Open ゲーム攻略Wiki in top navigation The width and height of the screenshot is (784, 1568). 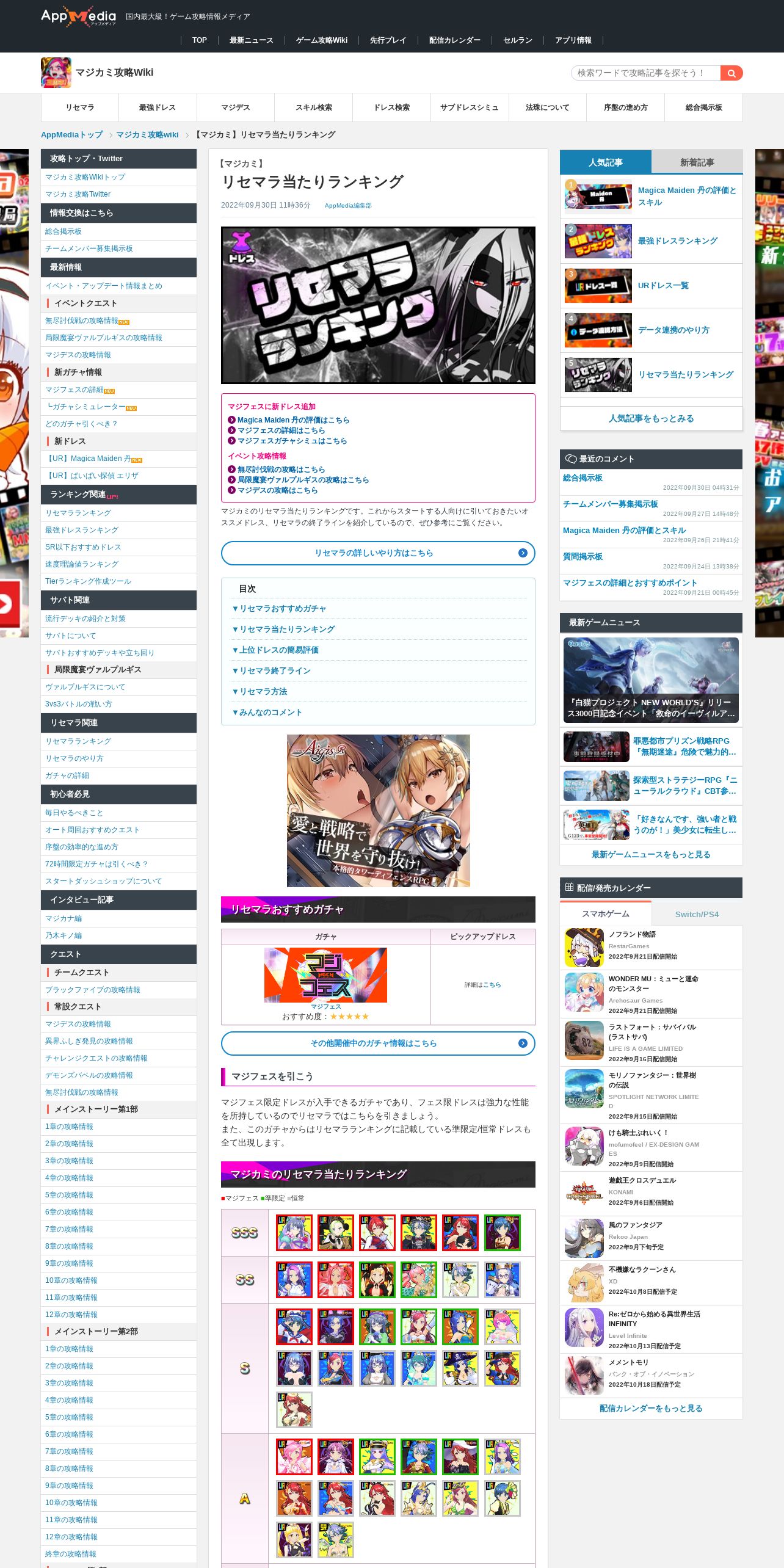click(x=322, y=40)
